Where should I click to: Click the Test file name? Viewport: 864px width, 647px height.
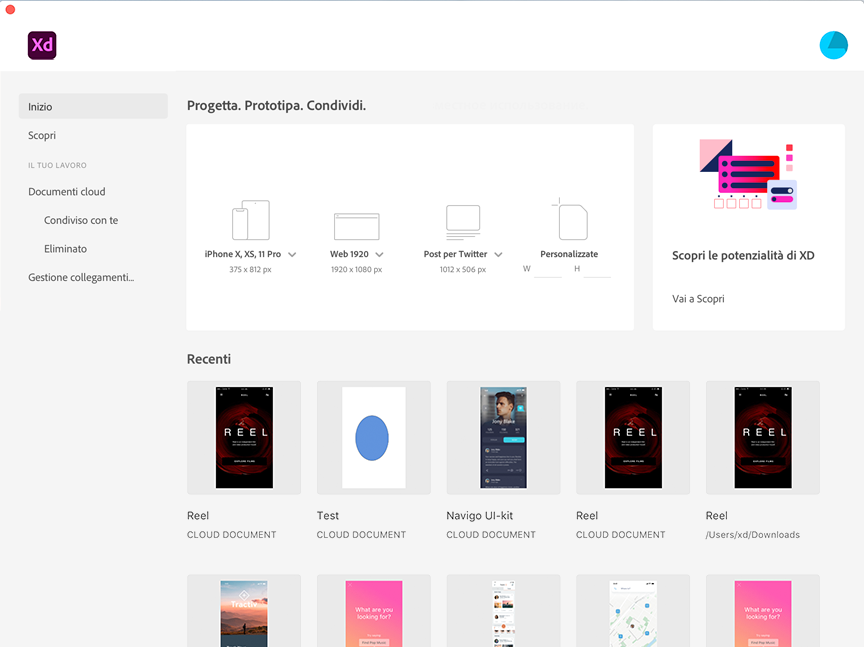pos(328,515)
